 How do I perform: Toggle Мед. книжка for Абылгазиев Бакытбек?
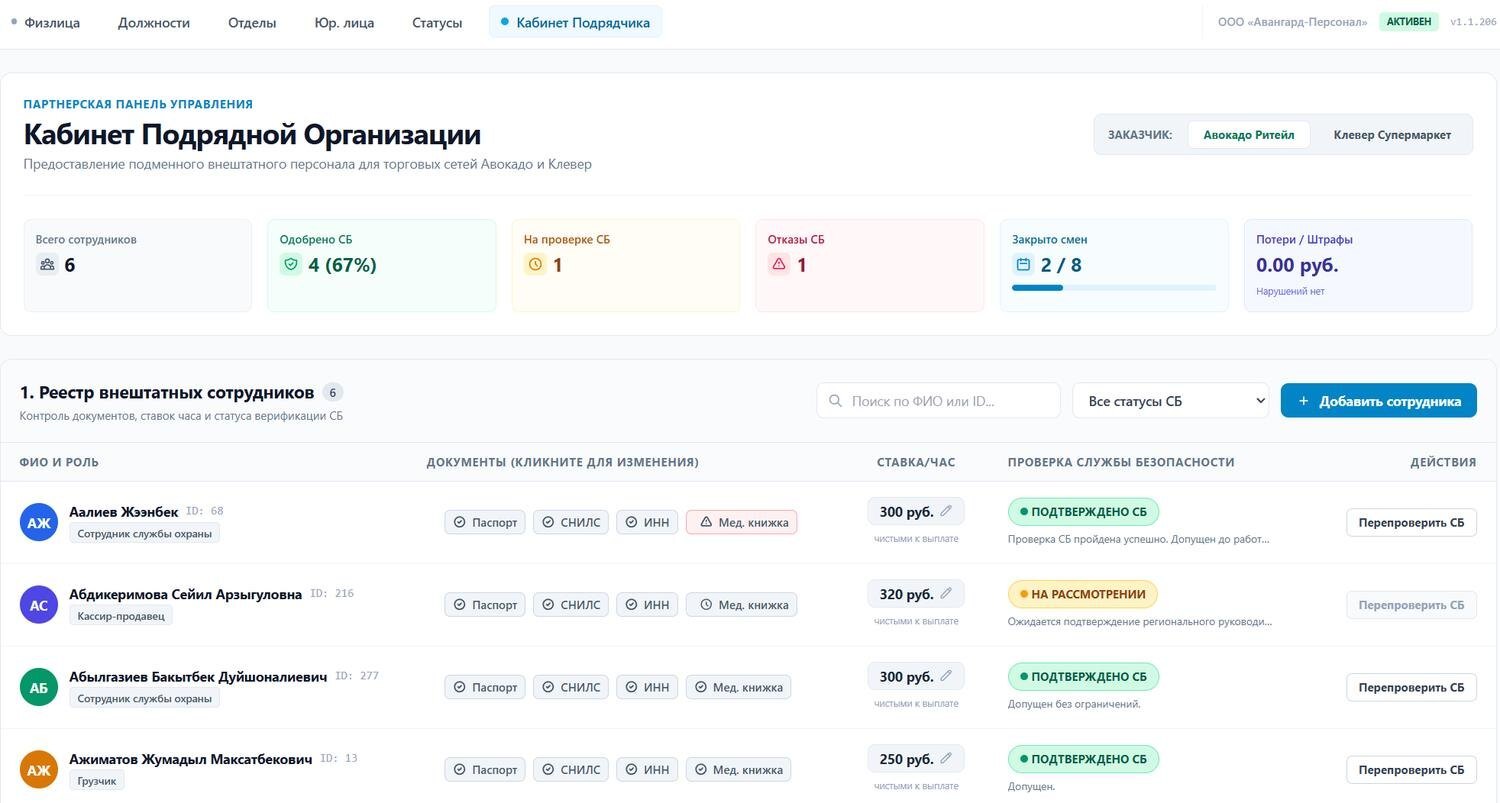[x=738, y=687]
